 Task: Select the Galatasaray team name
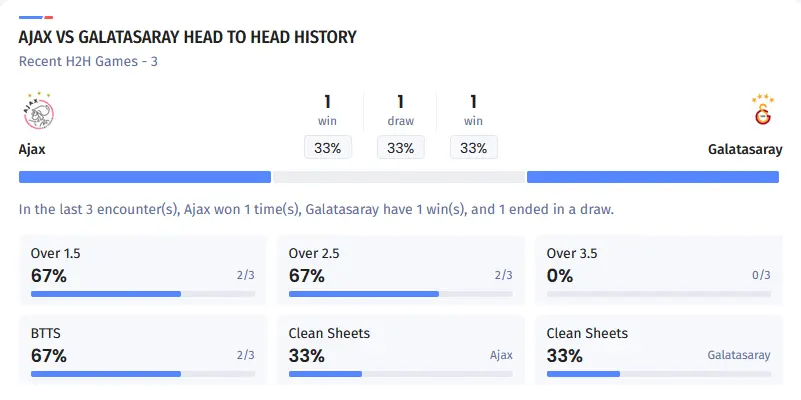[x=745, y=149]
